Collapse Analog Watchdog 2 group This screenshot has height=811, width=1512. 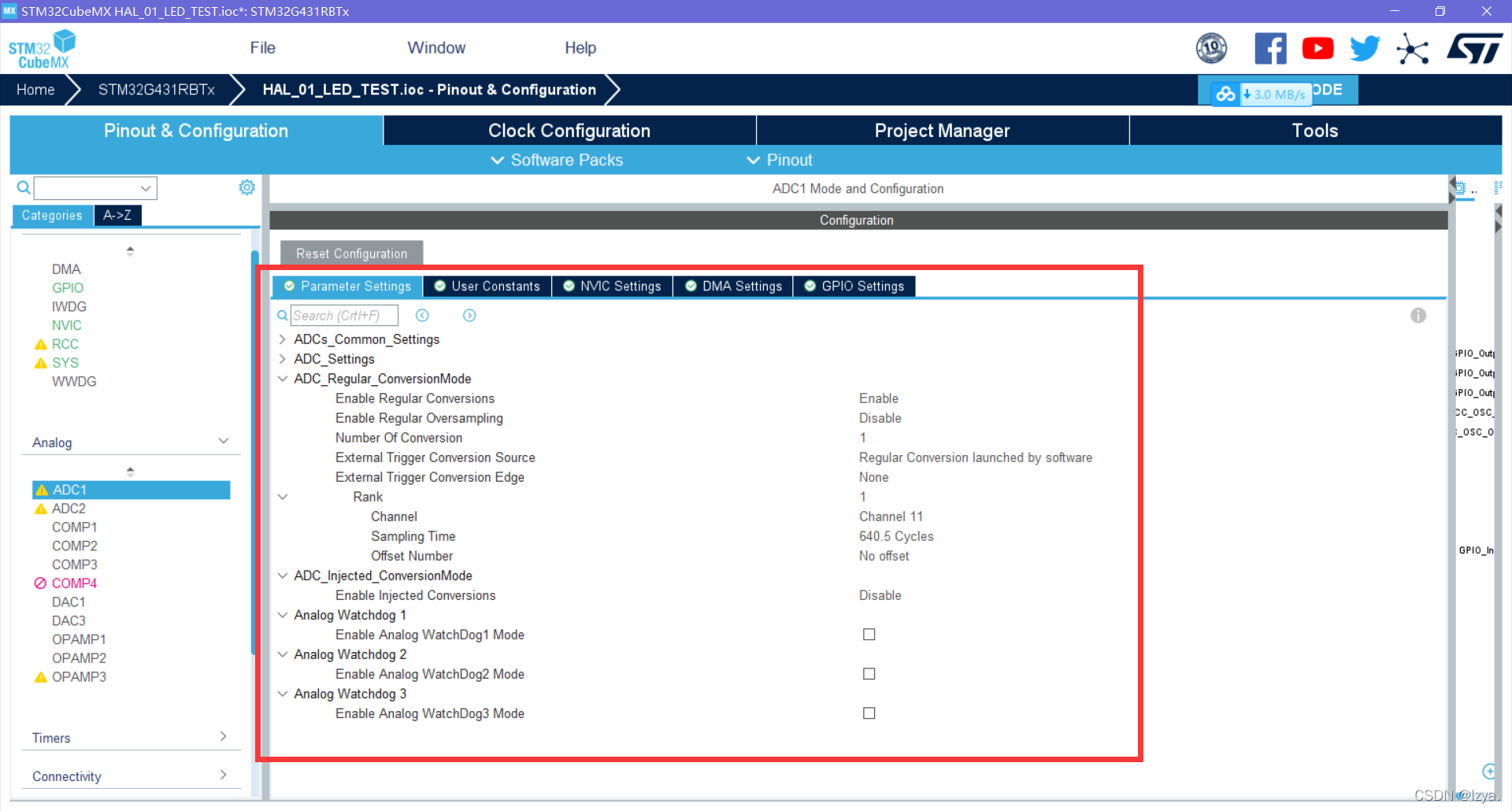[283, 654]
